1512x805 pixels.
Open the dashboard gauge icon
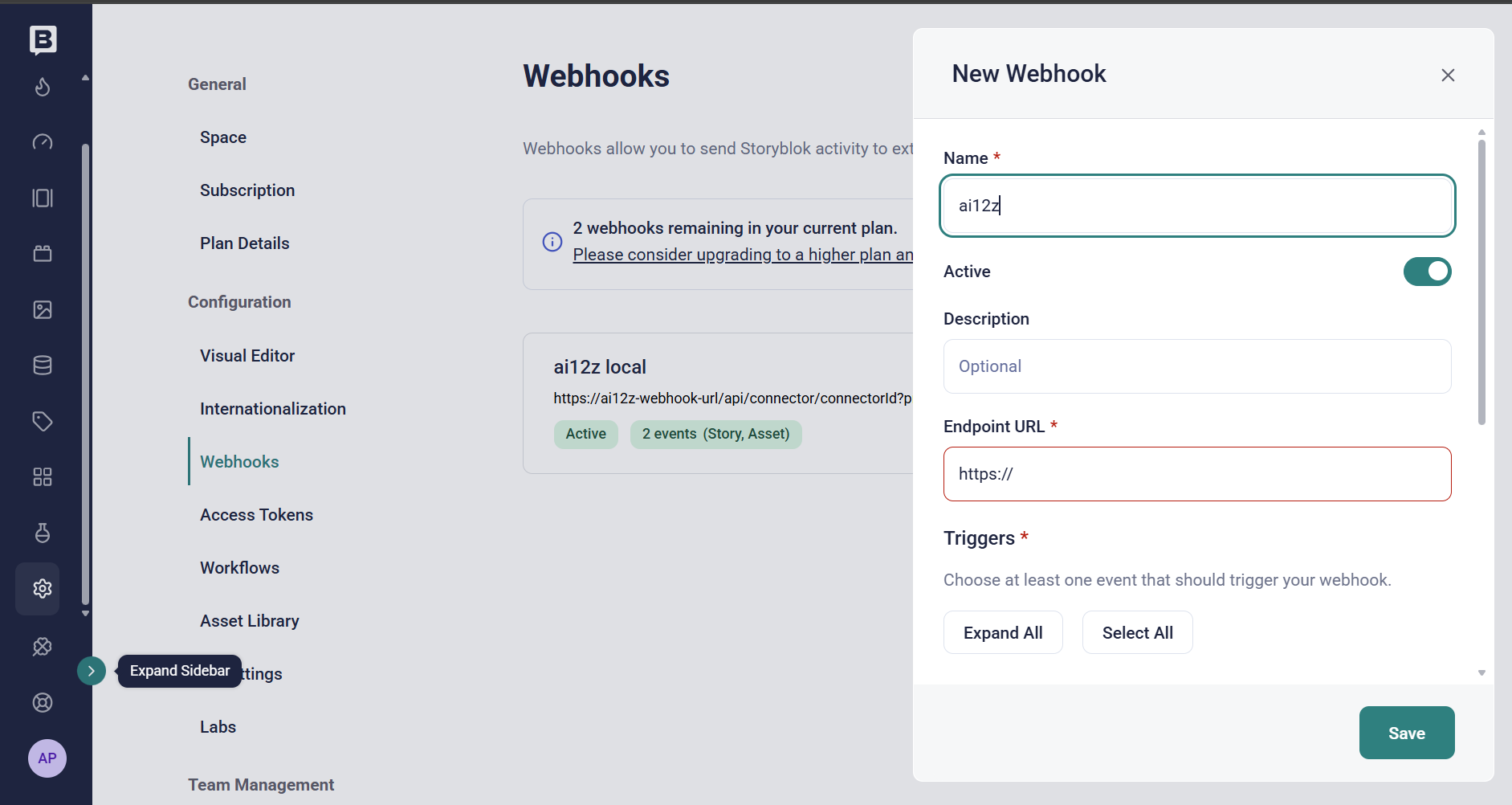pos(43,142)
